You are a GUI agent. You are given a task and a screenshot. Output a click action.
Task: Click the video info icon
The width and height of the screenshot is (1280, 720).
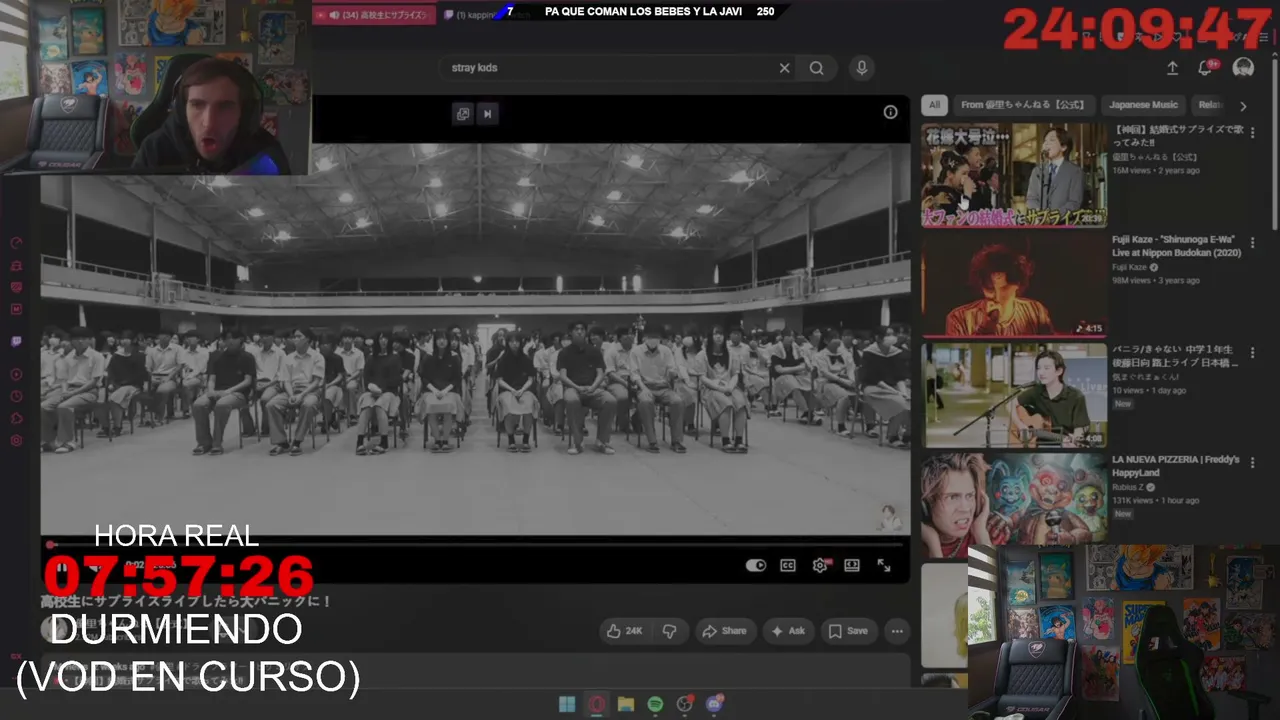(890, 112)
